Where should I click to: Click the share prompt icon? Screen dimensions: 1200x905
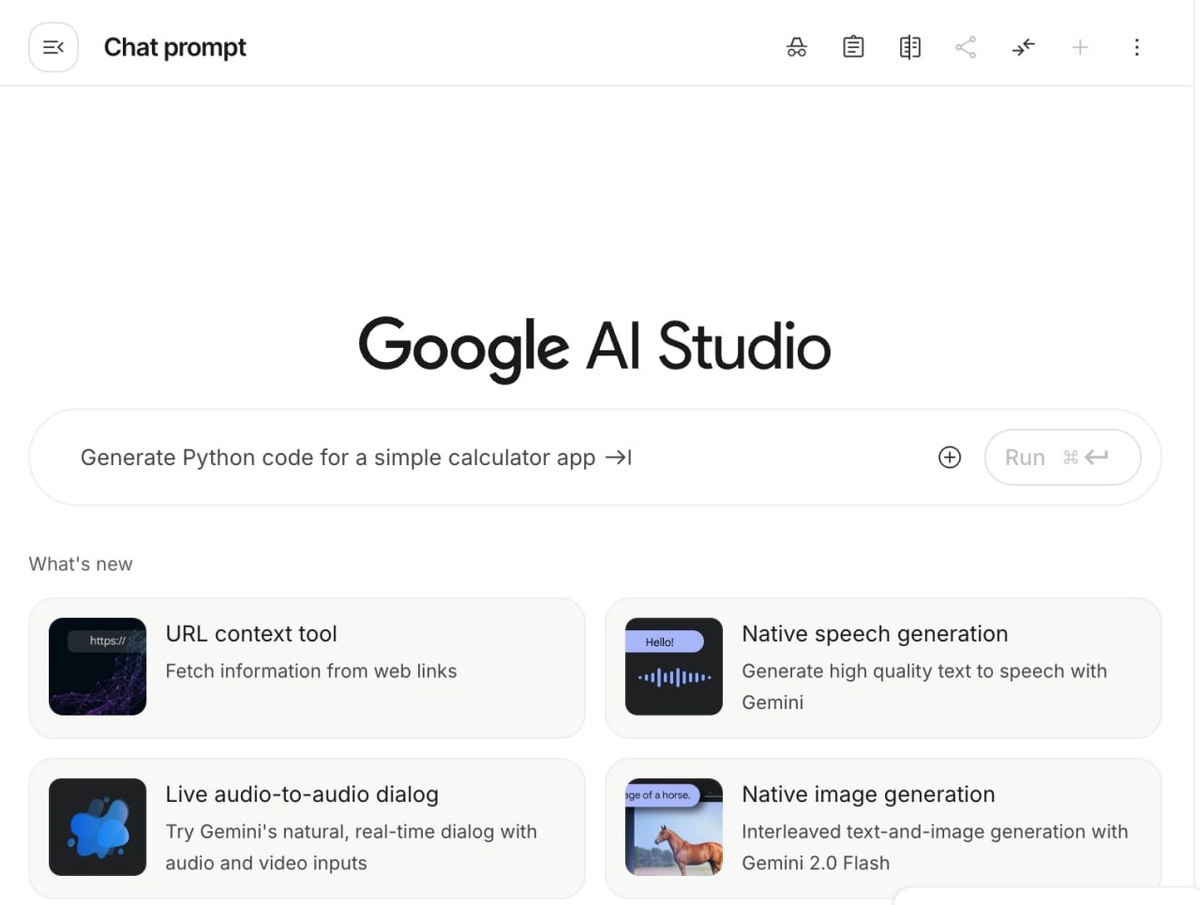click(x=966, y=47)
